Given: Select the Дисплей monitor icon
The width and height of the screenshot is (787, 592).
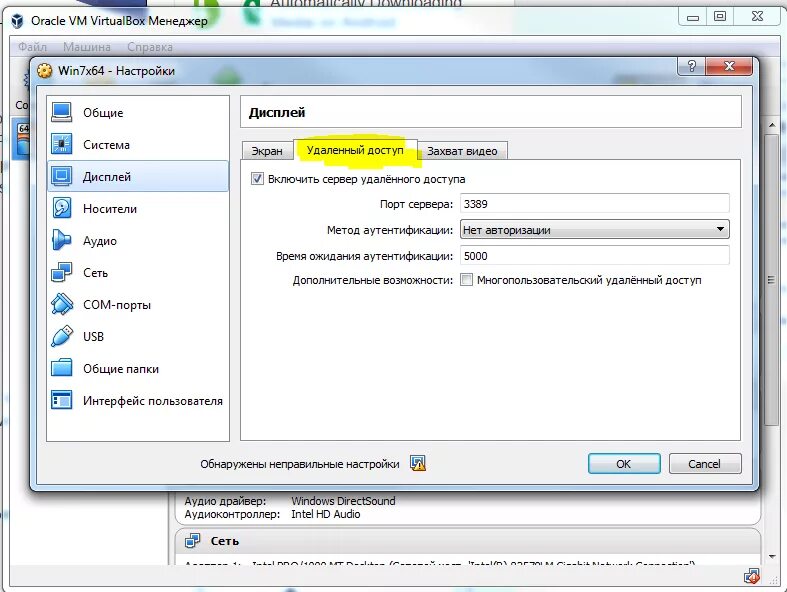Looking at the screenshot, I should 62,176.
